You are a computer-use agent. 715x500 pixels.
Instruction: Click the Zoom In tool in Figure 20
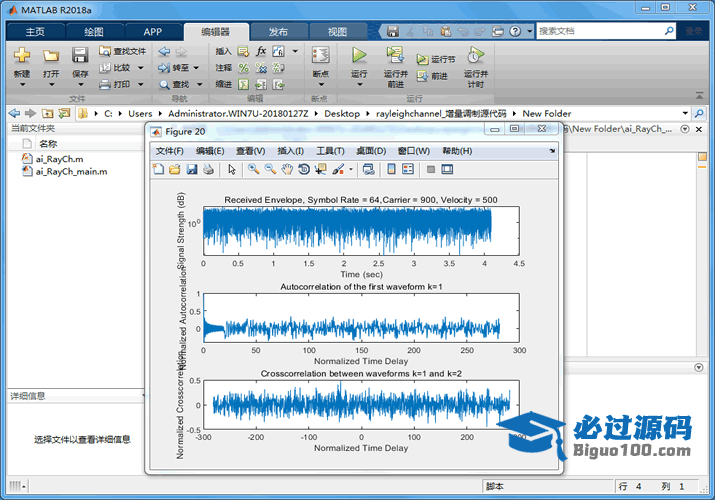point(254,169)
